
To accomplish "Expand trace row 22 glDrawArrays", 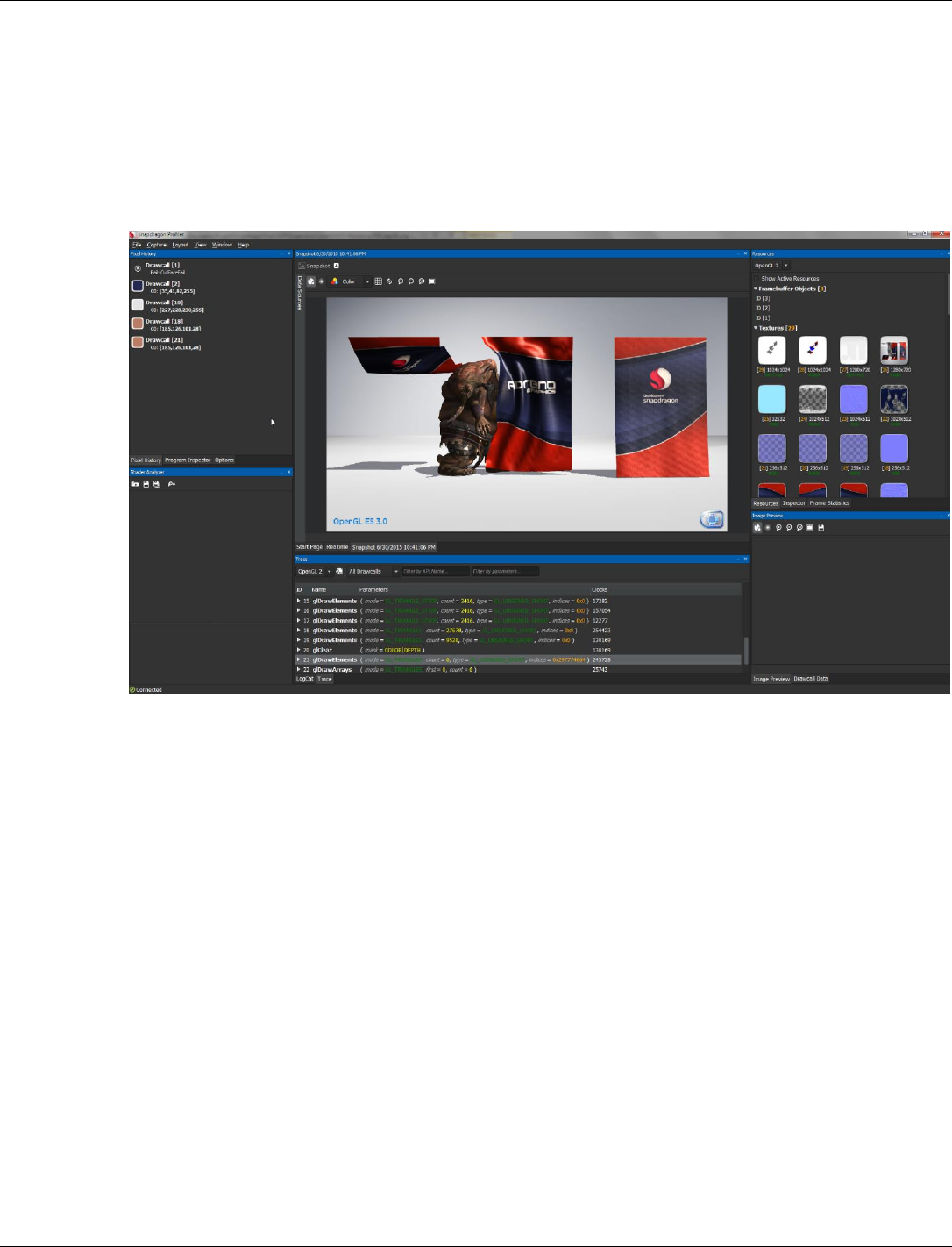I will coord(299,670).
